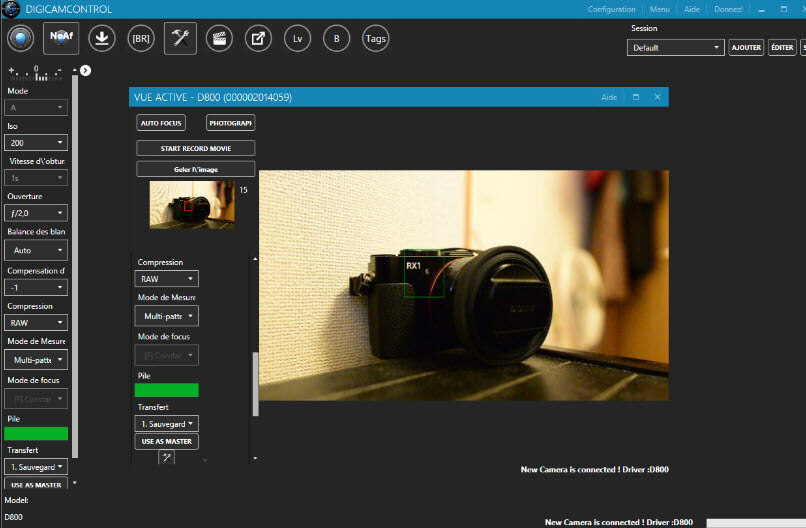Open the Session Default dropdown

tap(675, 48)
